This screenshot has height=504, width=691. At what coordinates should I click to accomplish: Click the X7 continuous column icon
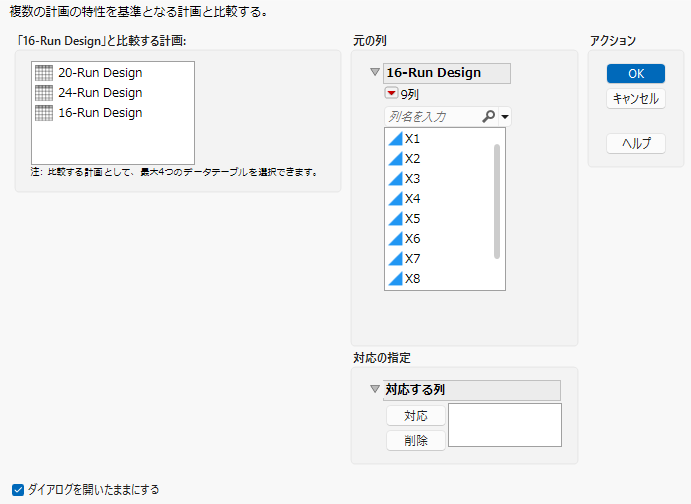pos(395,259)
